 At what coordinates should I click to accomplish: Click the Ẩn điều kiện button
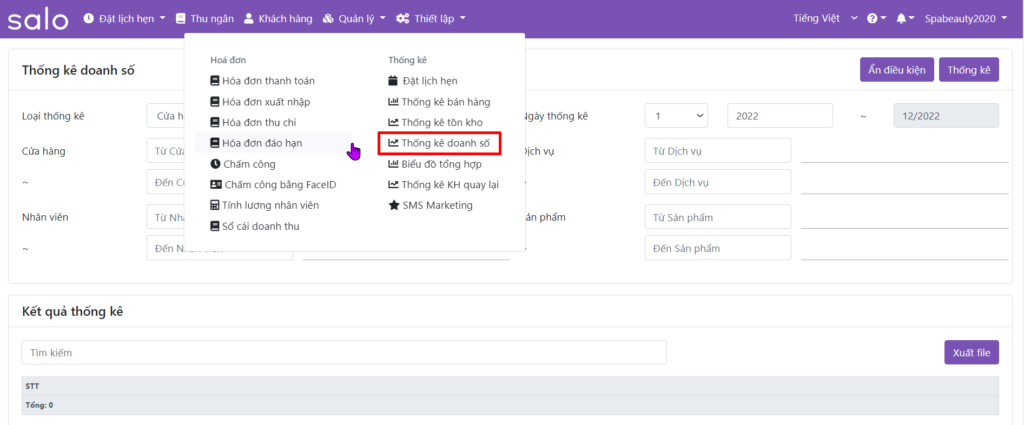coord(897,70)
